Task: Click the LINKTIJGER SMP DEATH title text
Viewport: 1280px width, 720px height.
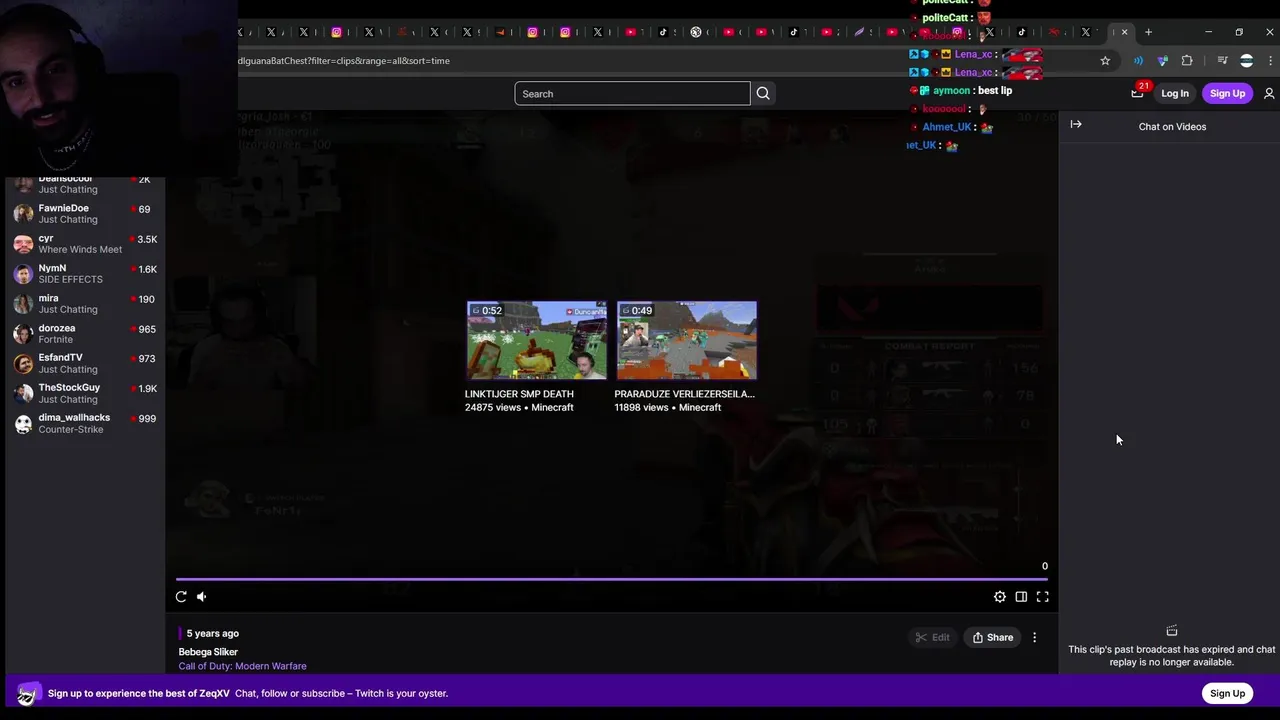Action: (519, 394)
